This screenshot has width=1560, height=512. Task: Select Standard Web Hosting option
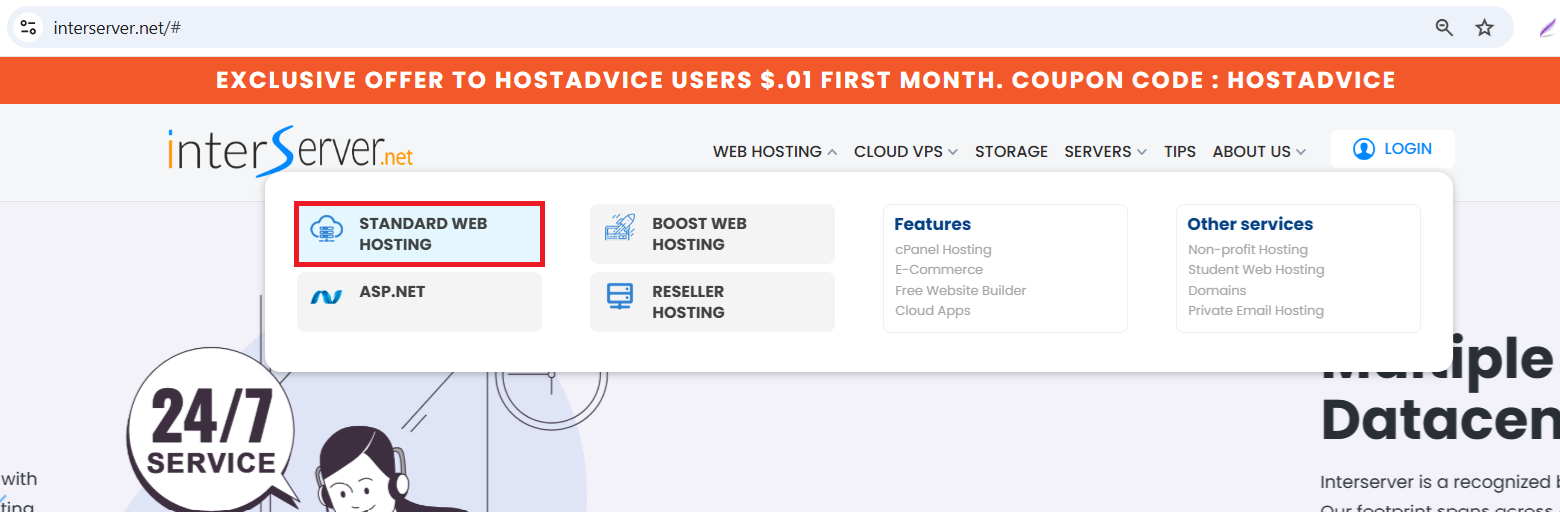point(420,234)
